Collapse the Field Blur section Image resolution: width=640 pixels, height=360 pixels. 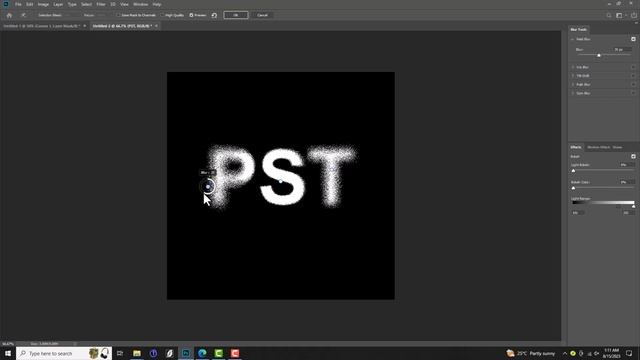[x=573, y=39]
